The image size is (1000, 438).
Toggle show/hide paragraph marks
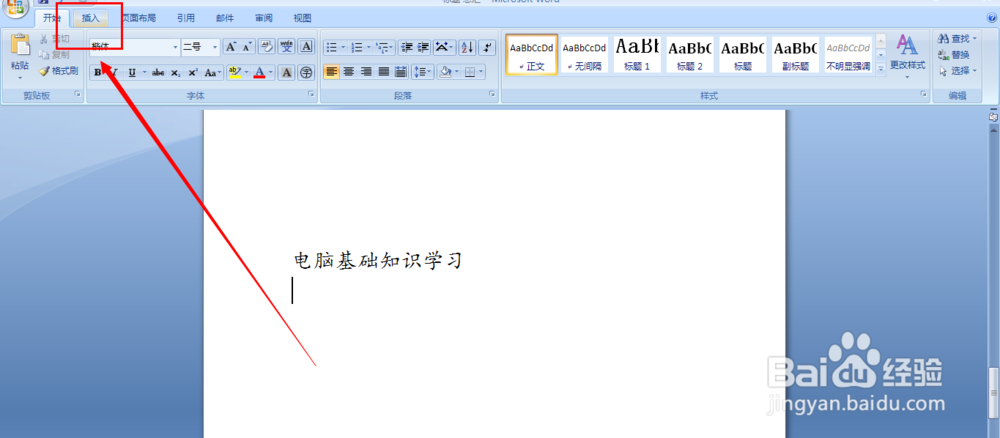click(487, 47)
